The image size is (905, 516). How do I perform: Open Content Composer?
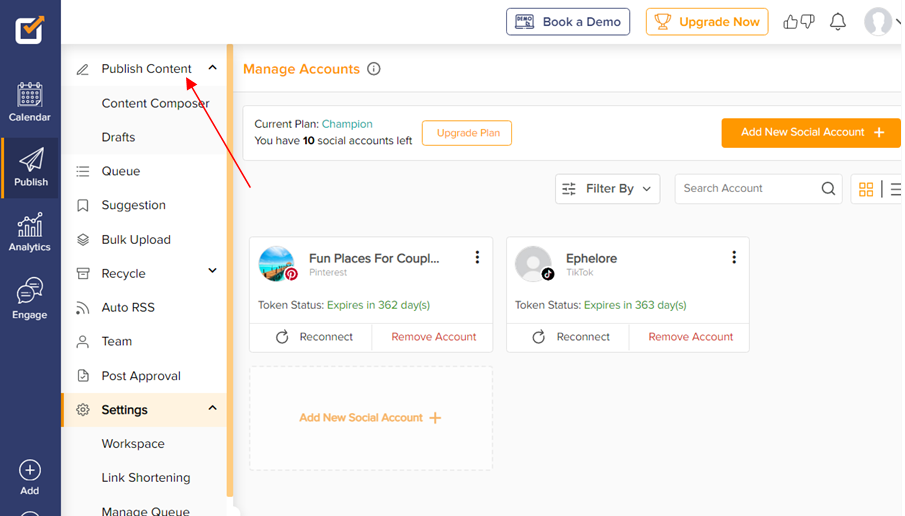tap(155, 103)
